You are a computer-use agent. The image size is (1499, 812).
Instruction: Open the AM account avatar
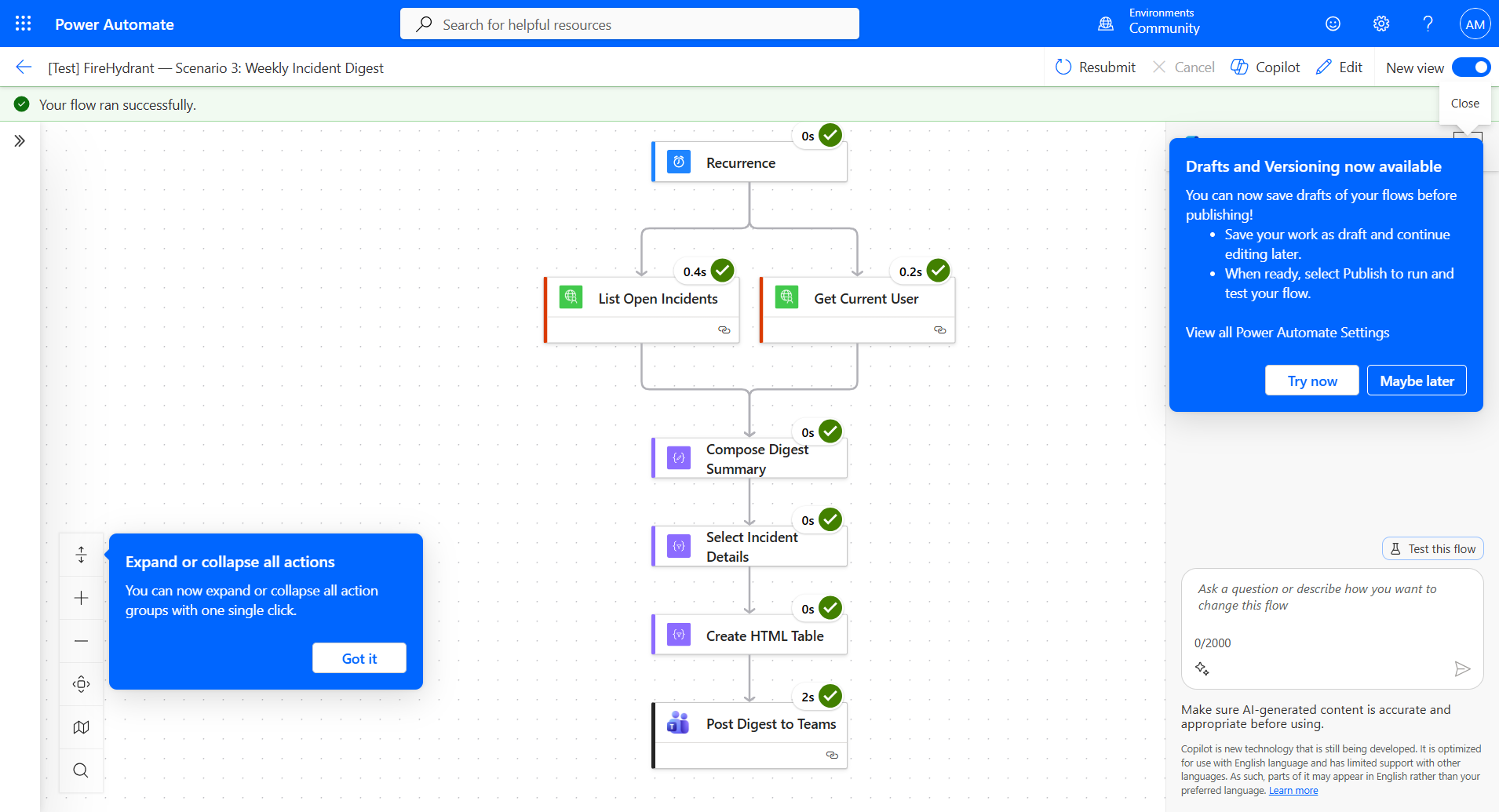tap(1475, 24)
